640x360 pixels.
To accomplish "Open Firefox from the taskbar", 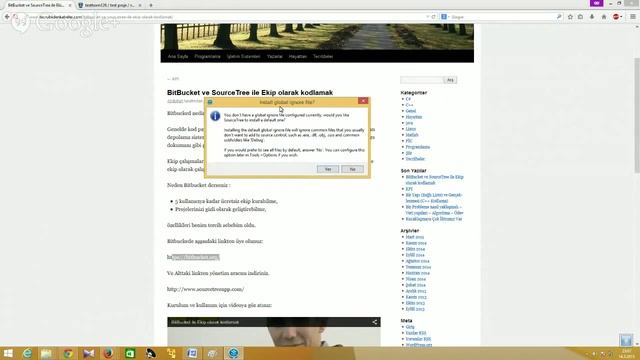I will click(x=108, y=353).
